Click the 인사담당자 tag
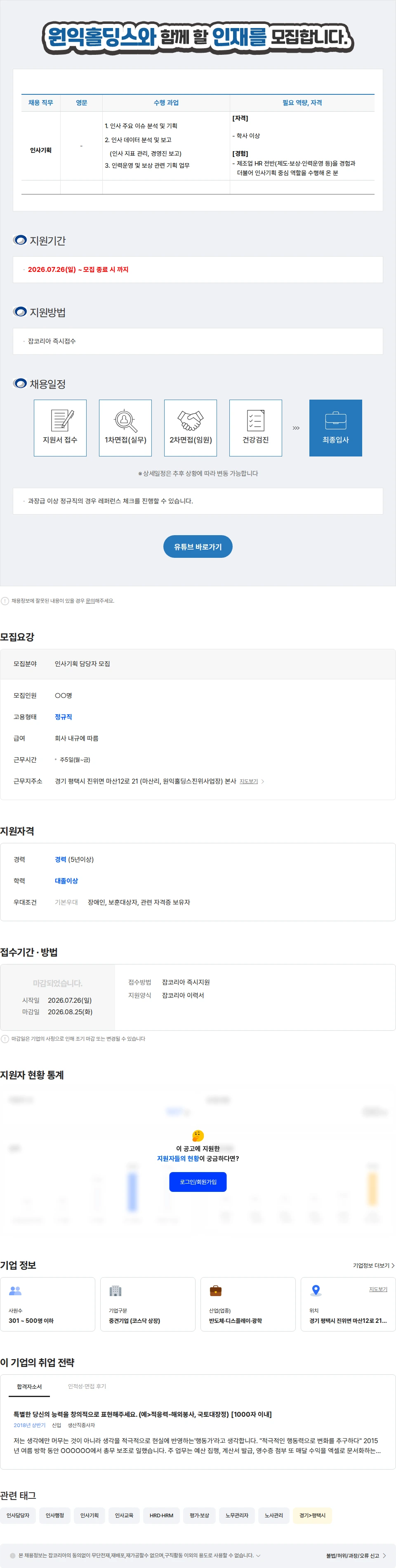396x1568 pixels. pos(18,1515)
